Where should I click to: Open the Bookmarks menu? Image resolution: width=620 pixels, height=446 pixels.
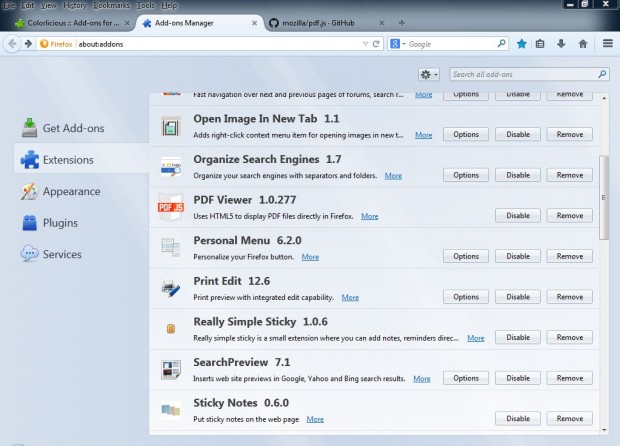(x=111, y=6)
